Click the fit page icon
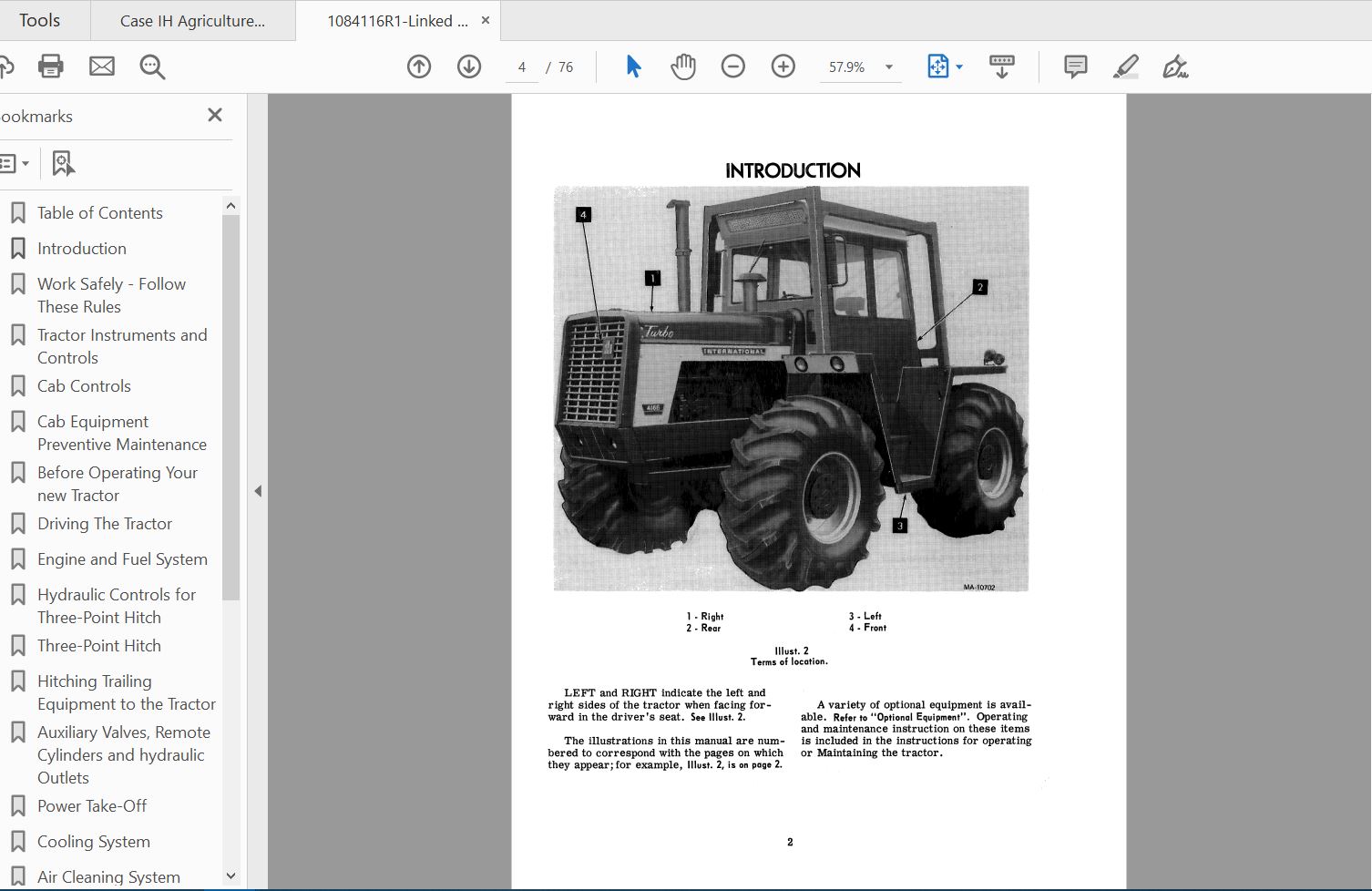 tap(937, 67)
